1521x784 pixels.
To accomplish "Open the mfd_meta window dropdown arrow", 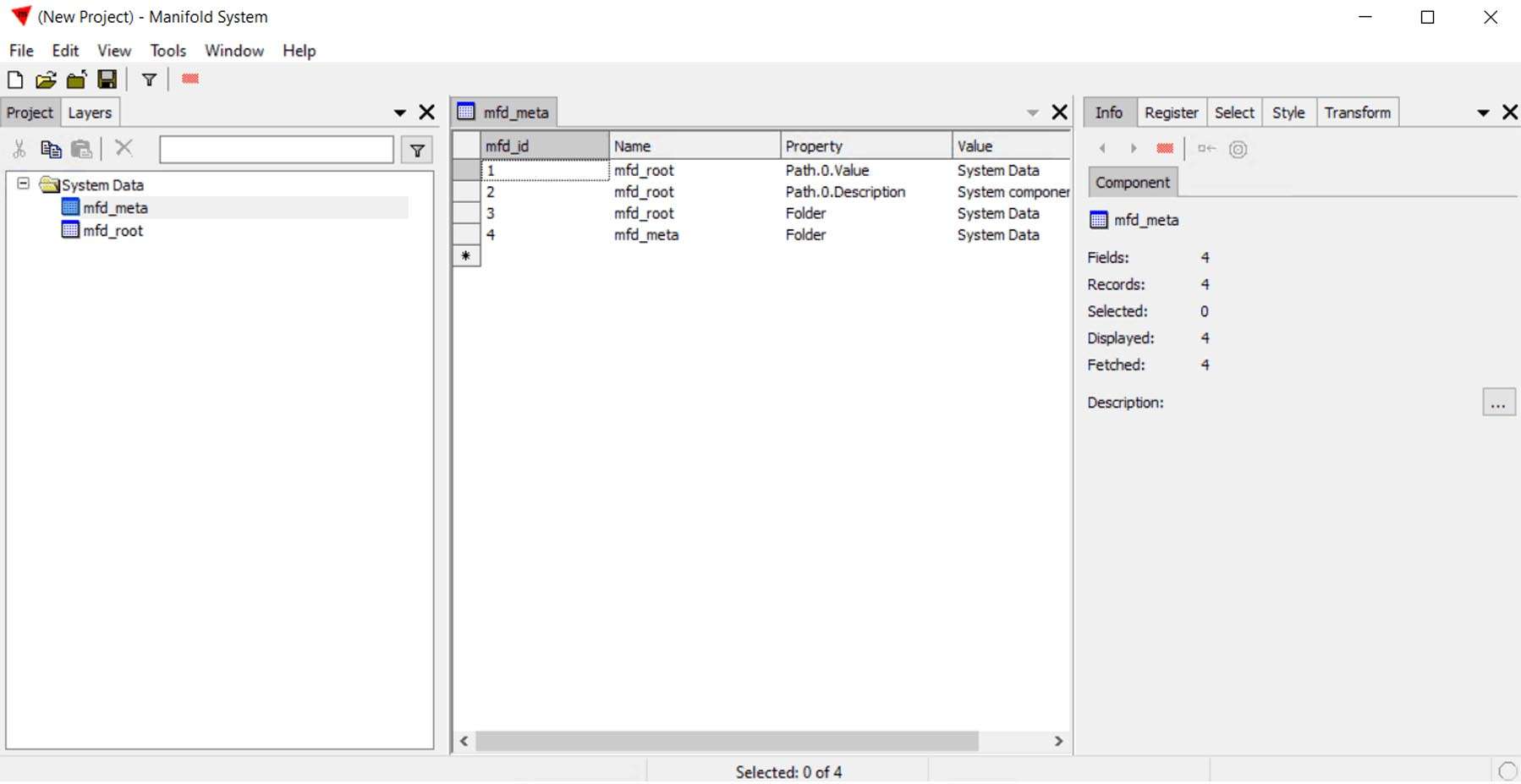I will (x=1032, y=112).
